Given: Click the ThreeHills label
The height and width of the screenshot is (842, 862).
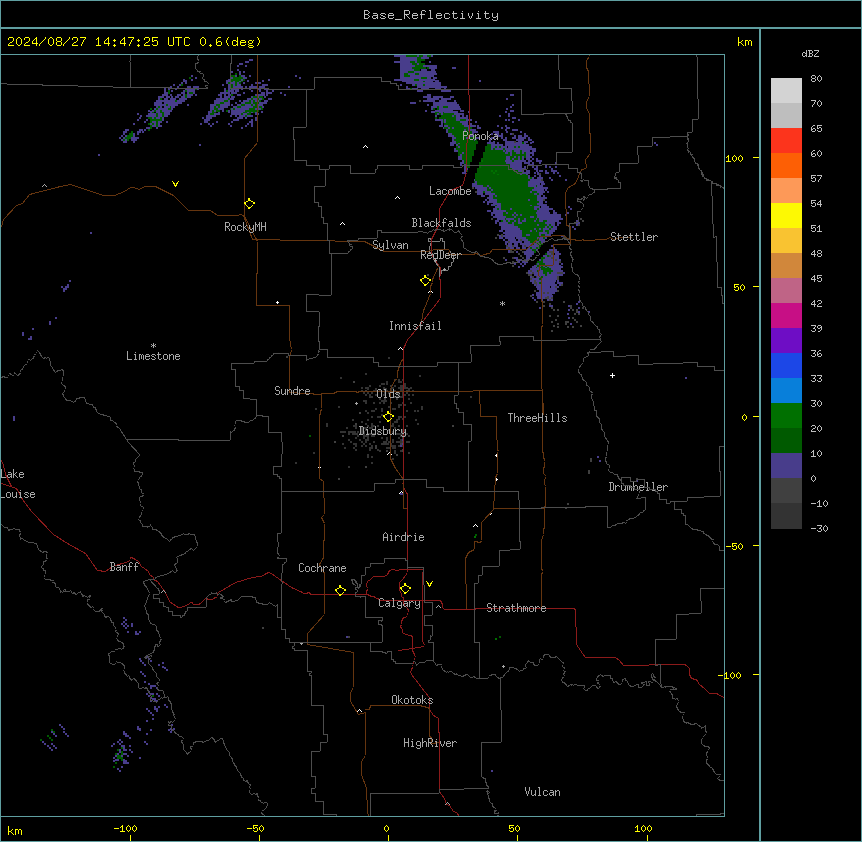Looking at the screenshot, I should click(537, 418).
